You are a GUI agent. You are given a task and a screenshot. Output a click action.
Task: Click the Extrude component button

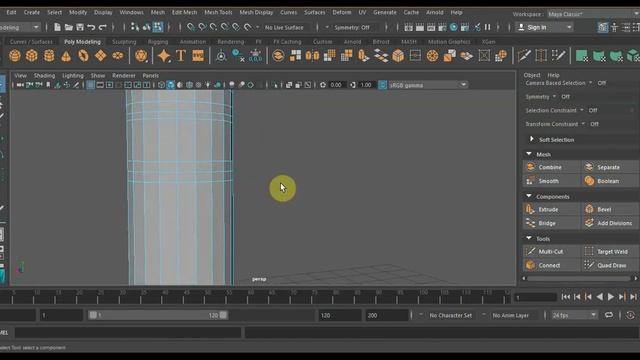click(x=551, y=209)
